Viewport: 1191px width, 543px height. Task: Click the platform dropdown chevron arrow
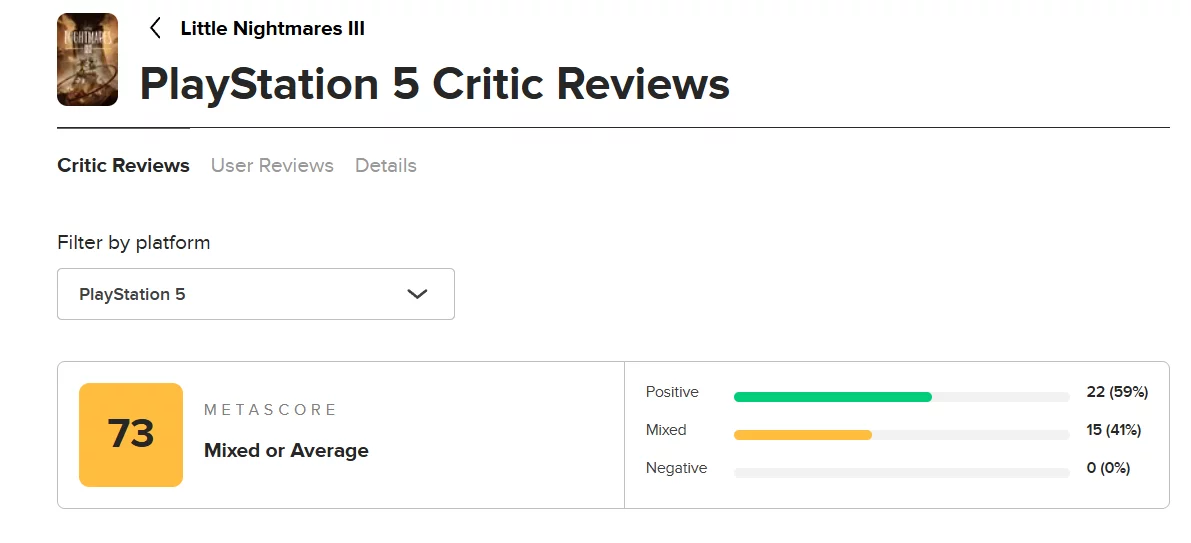[x=418, y=294]
